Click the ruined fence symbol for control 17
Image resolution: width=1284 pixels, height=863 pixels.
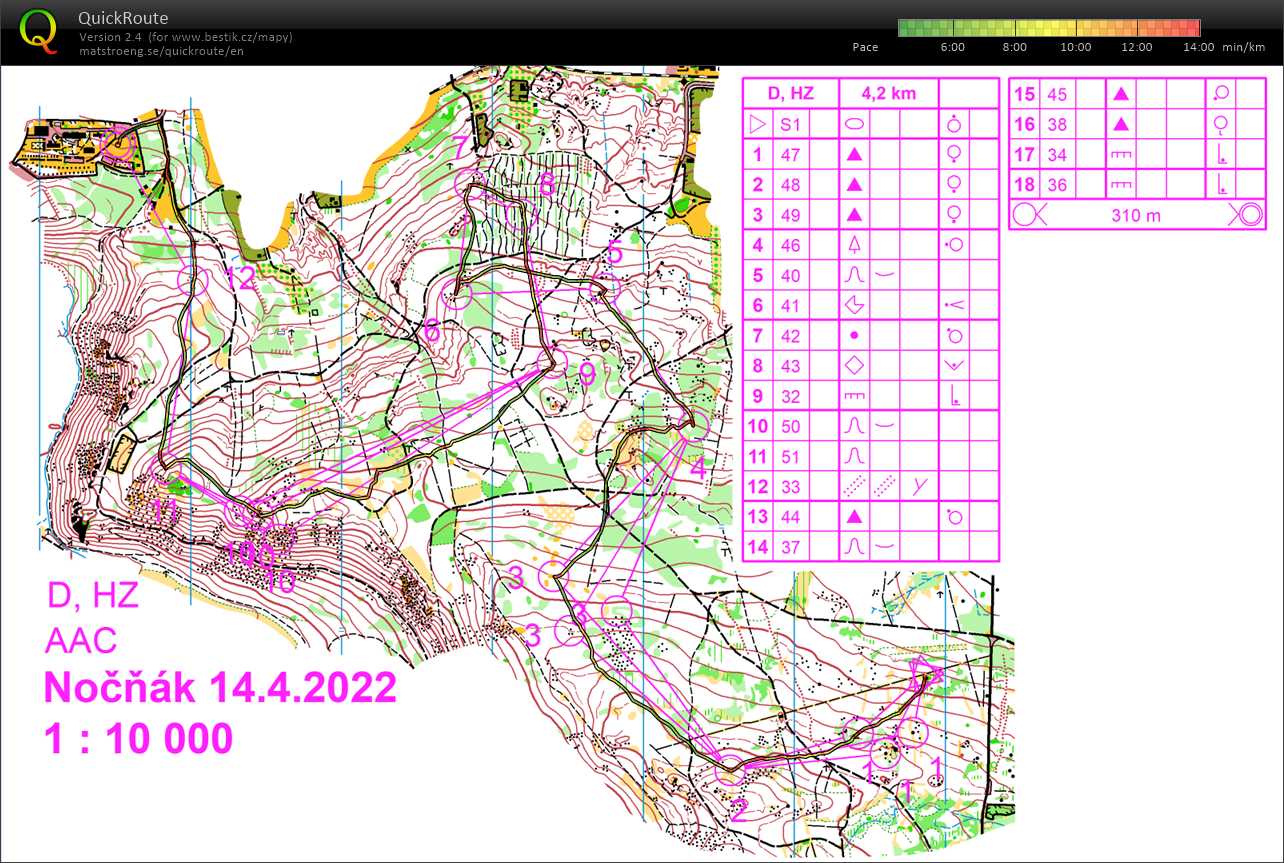coord(1121,154)
